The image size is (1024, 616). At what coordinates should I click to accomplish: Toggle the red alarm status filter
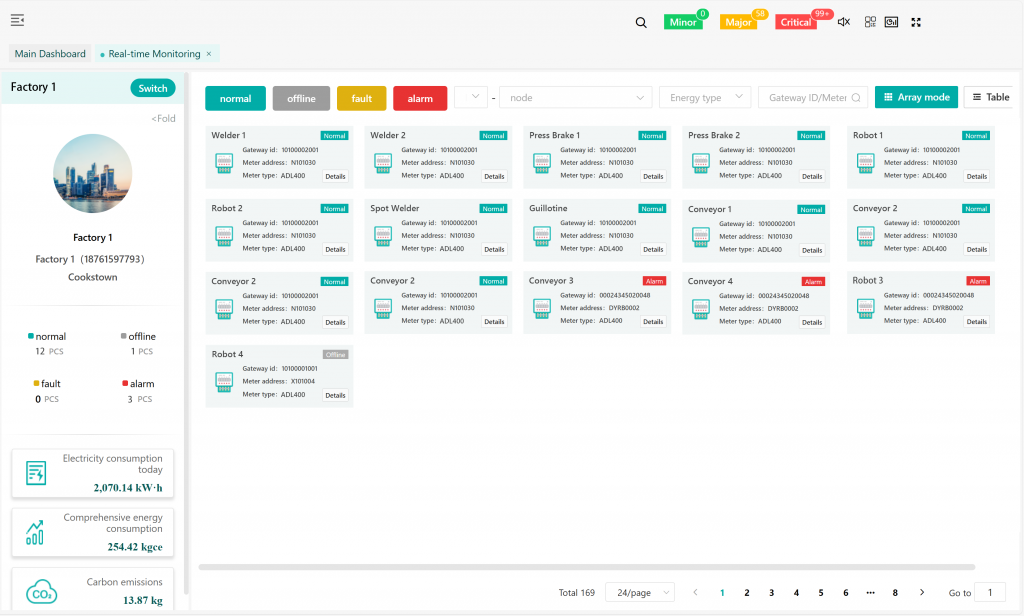420,98
